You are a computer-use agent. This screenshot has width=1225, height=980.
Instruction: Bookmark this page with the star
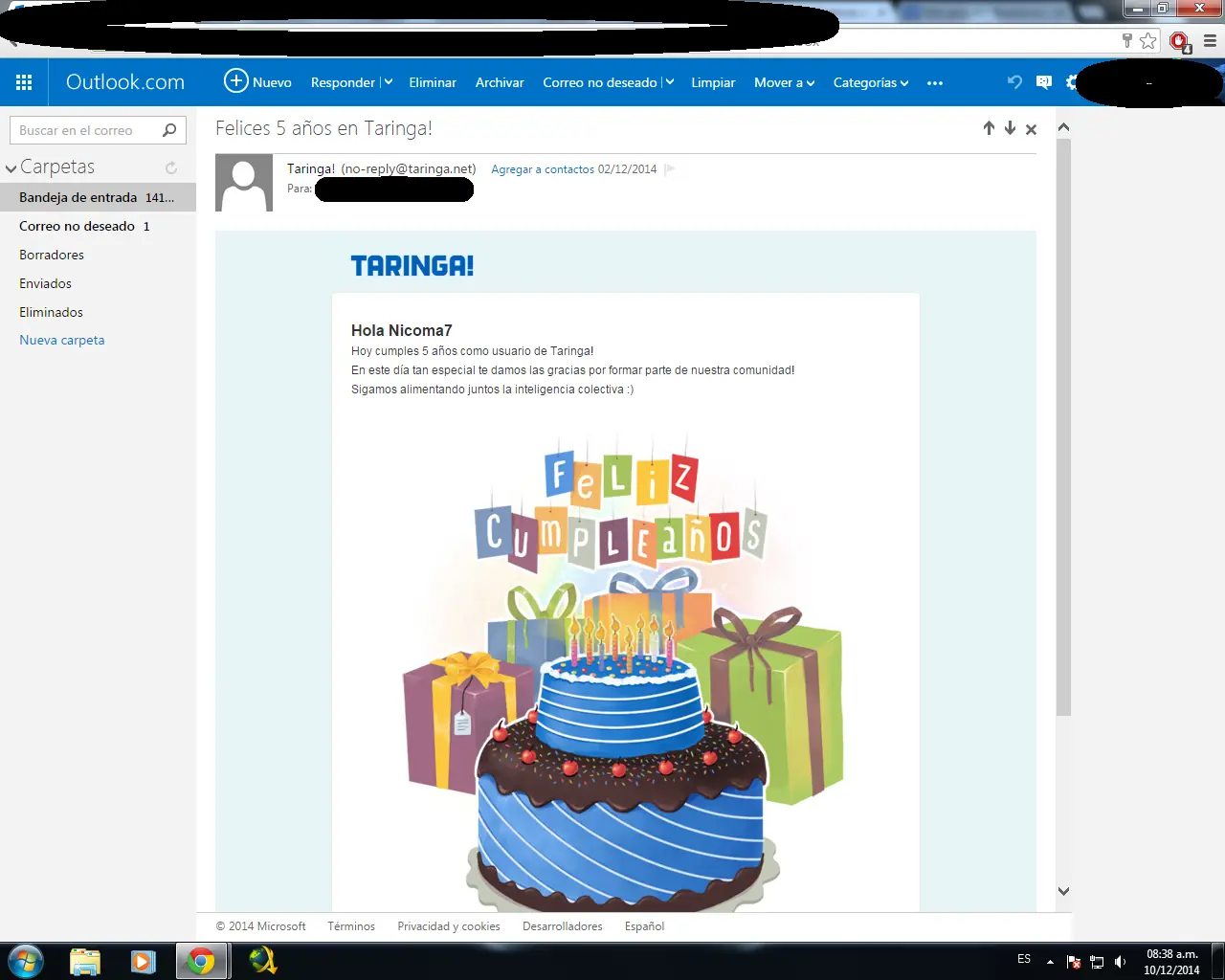coord(1148,40)
